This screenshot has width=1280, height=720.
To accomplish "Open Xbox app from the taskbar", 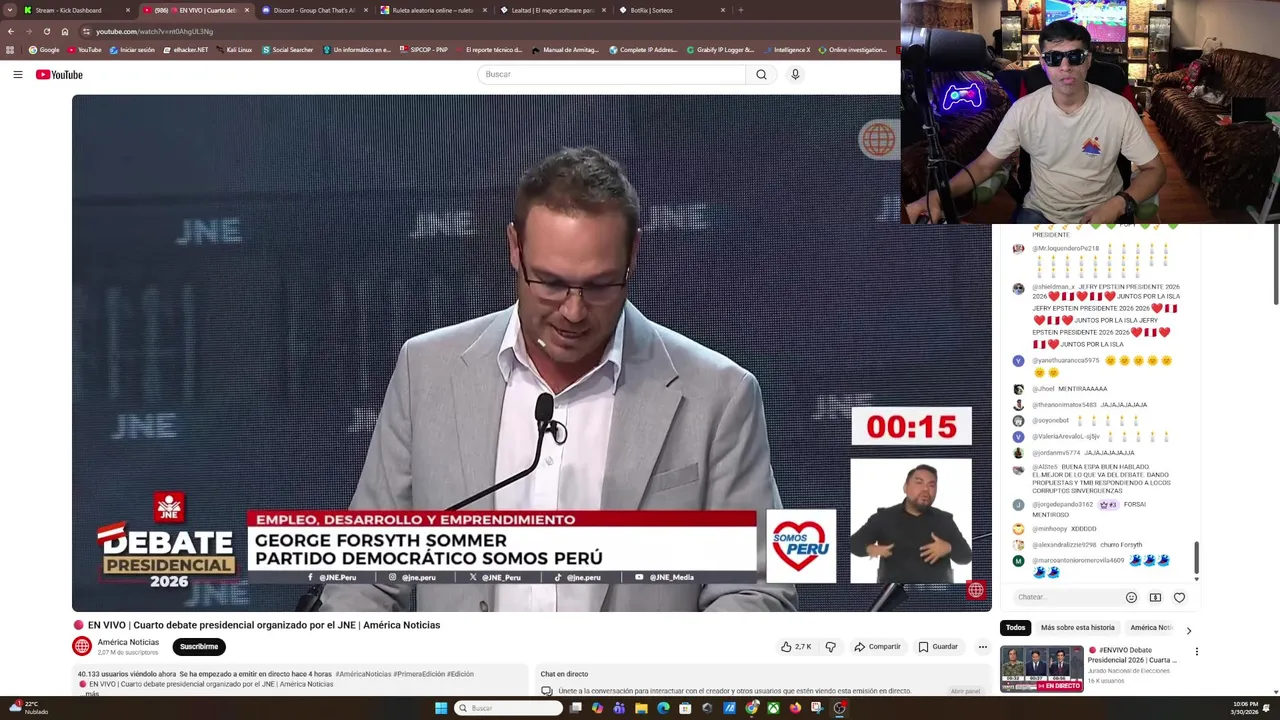I will click(773, 708).
